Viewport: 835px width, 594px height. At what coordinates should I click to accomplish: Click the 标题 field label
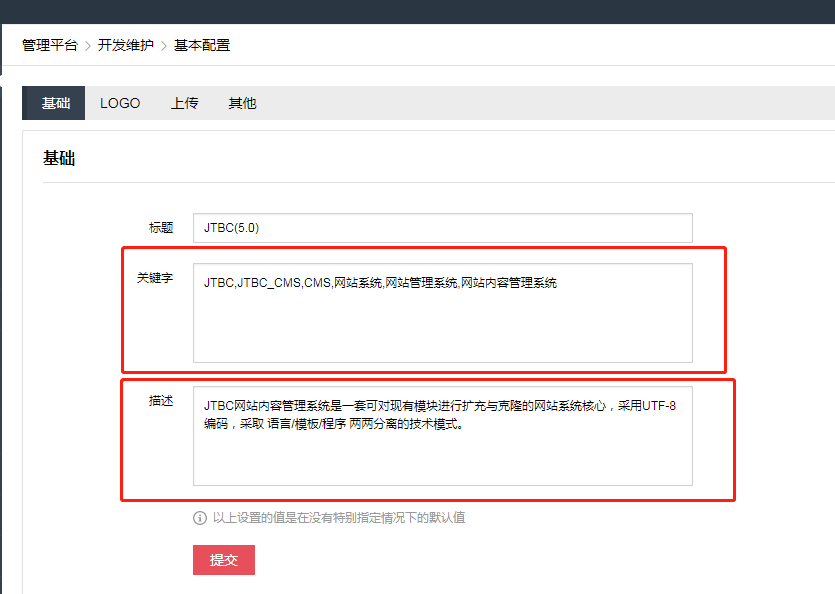click(x=161, y=228)
